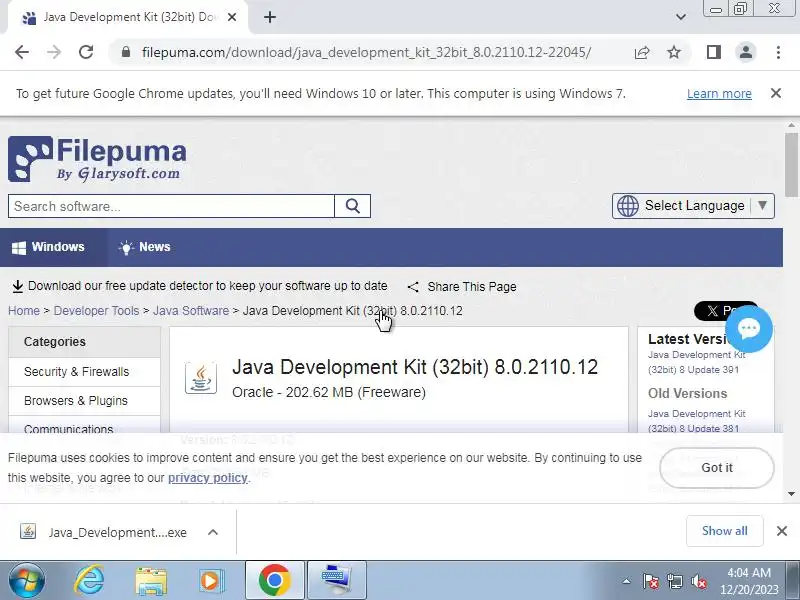
Task: Select Security & Firewalls category
Action: tap(84, 372)
